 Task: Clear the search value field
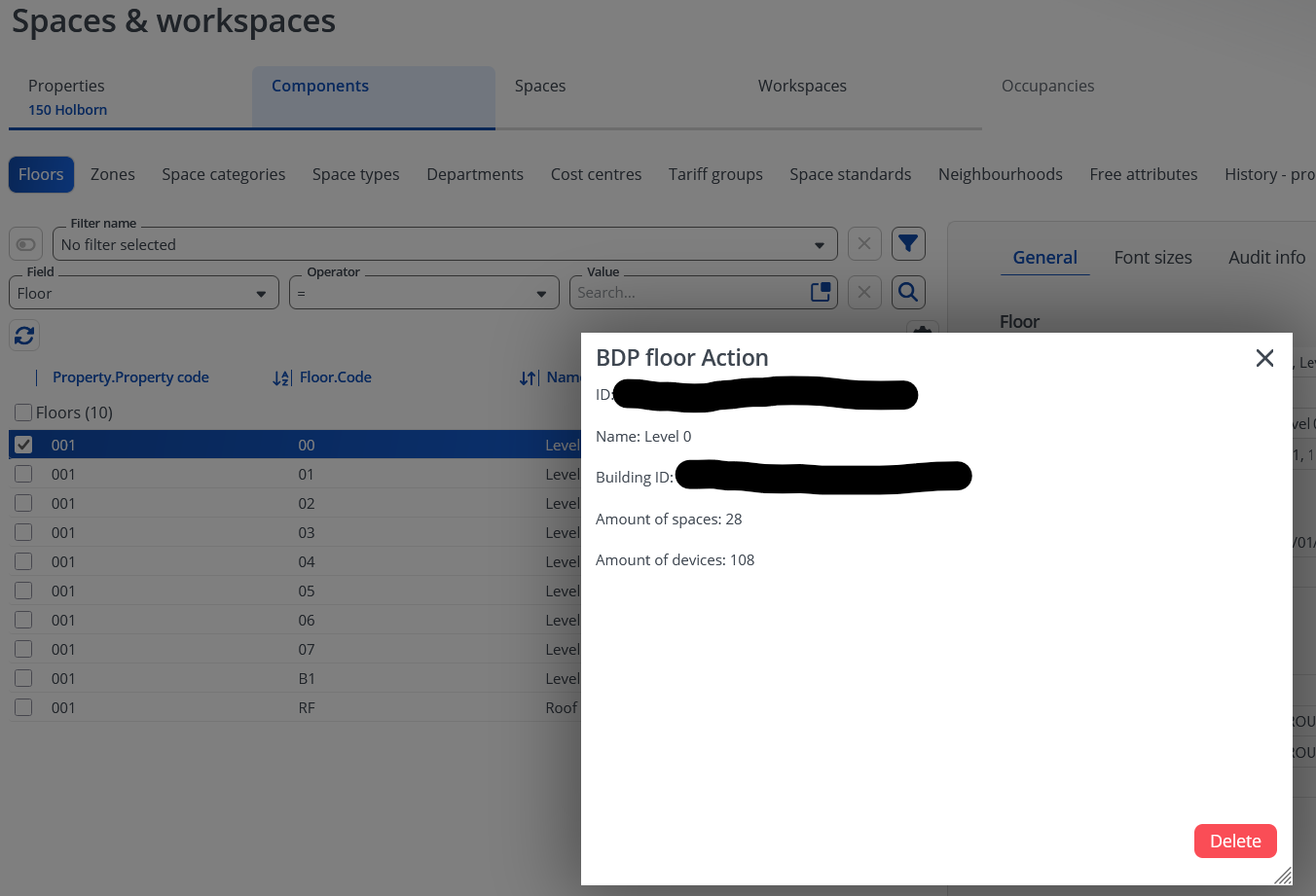(x=864, y=292)
